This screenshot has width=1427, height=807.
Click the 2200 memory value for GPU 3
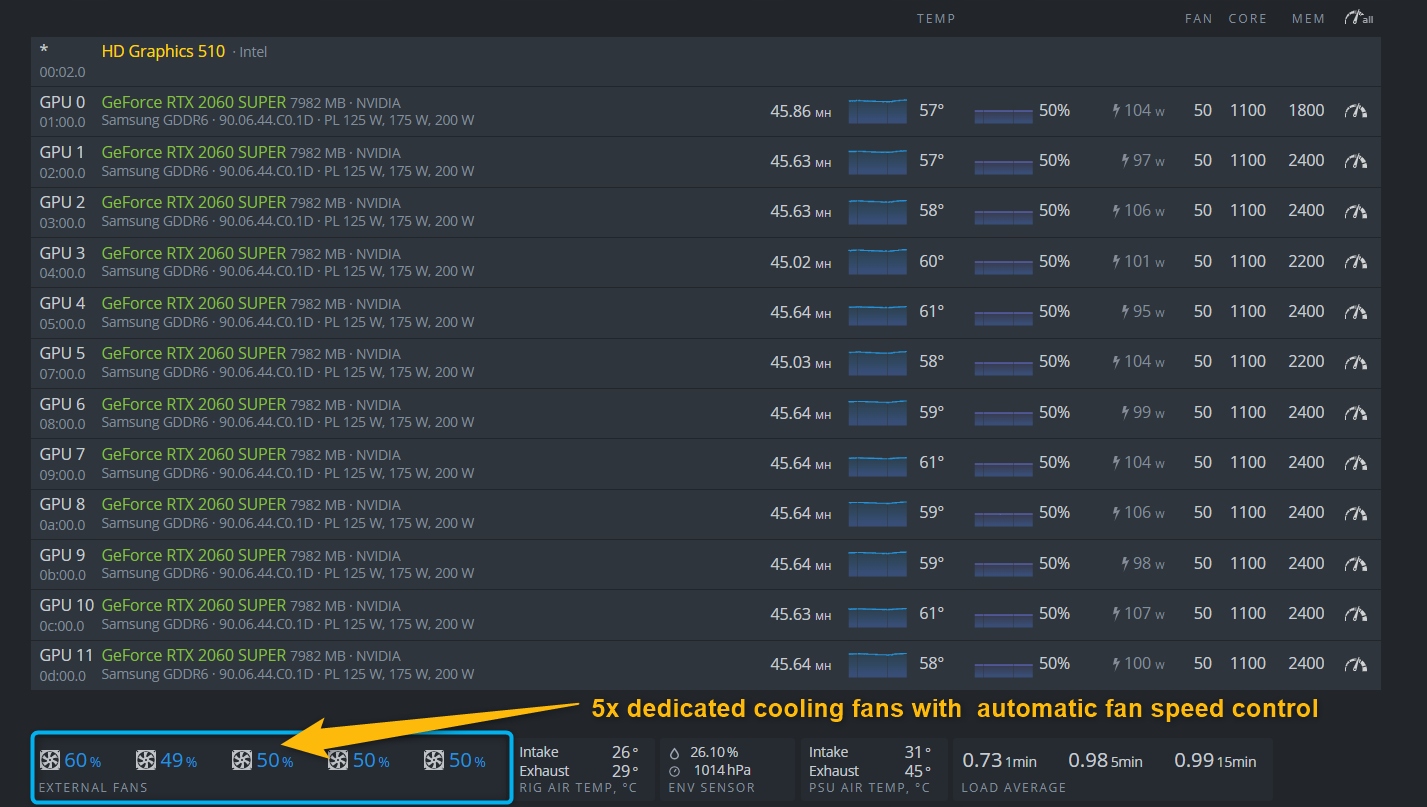point(1306,262)
